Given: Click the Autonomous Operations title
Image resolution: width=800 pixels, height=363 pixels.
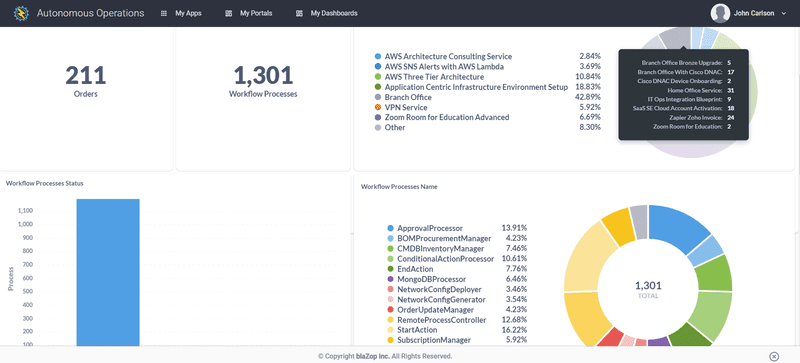Looking at the screenshot, I should coord(90,14).
